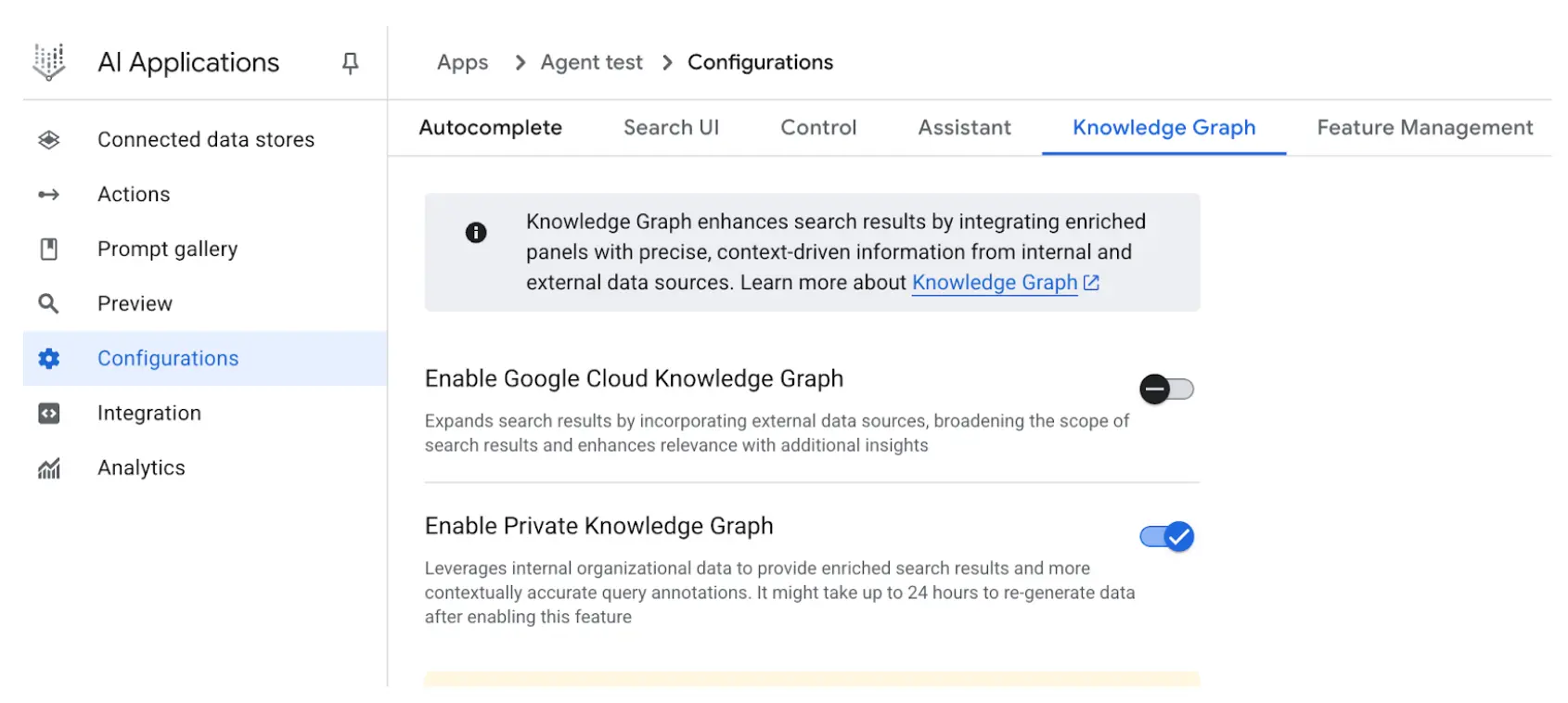The width and height of the screenshot is (1568, 703).
Task: Open the Assistant tab
Action: (964, 128)
